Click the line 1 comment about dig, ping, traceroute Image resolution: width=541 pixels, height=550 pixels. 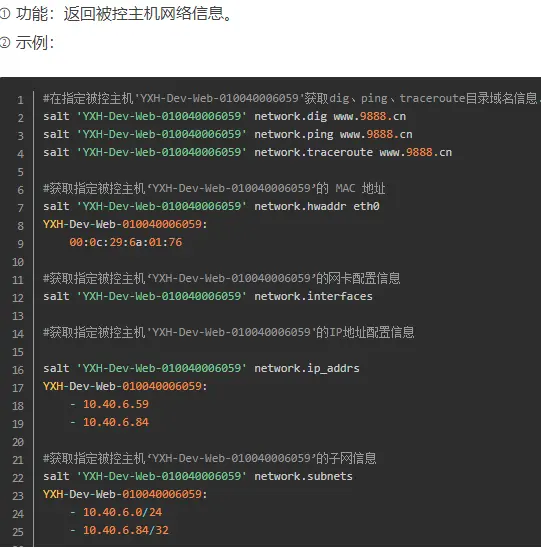click(292, 98)
